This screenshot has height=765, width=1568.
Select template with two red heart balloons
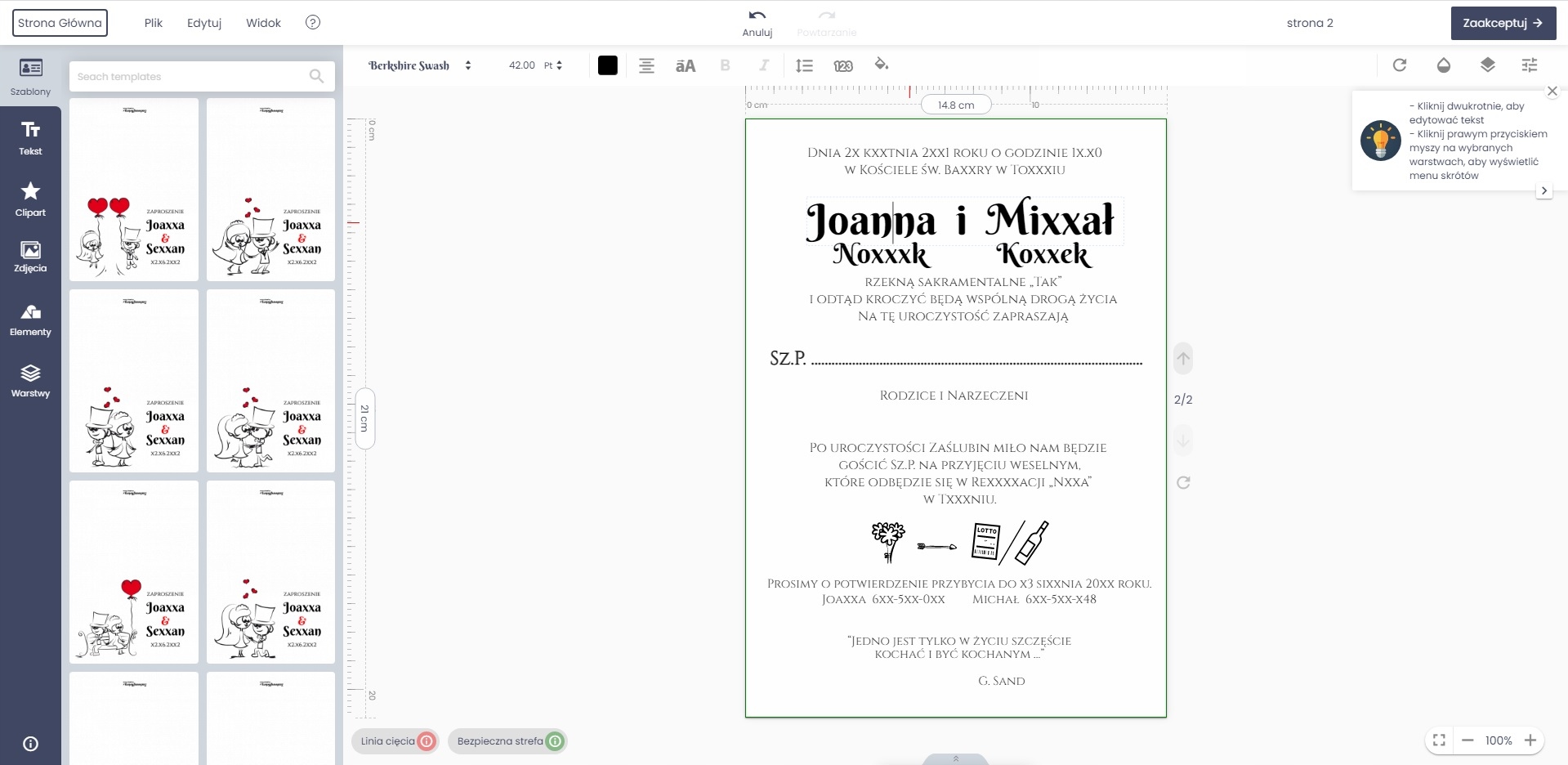[134, 190]
